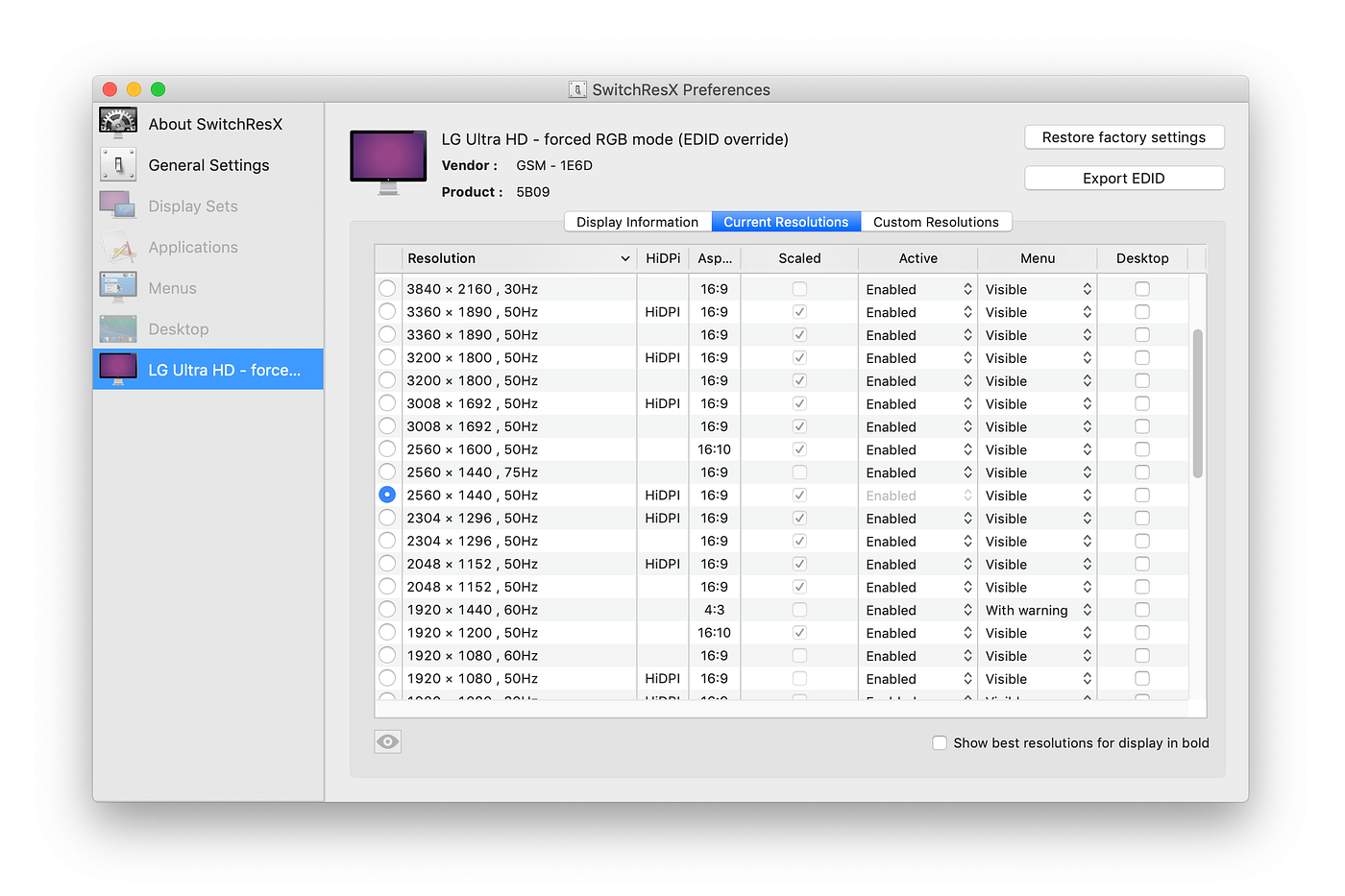This screenshot has height=896, width=1345.
Task: Open the With warning menu dropdown
Action: pos(1038,610)
